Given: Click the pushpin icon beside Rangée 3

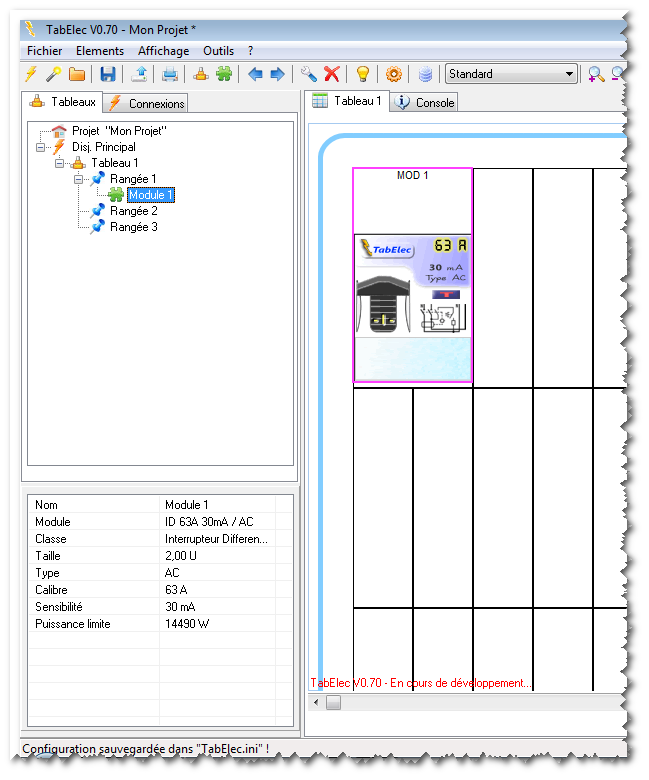Looking at the screenshot, I should coord(97,227).
